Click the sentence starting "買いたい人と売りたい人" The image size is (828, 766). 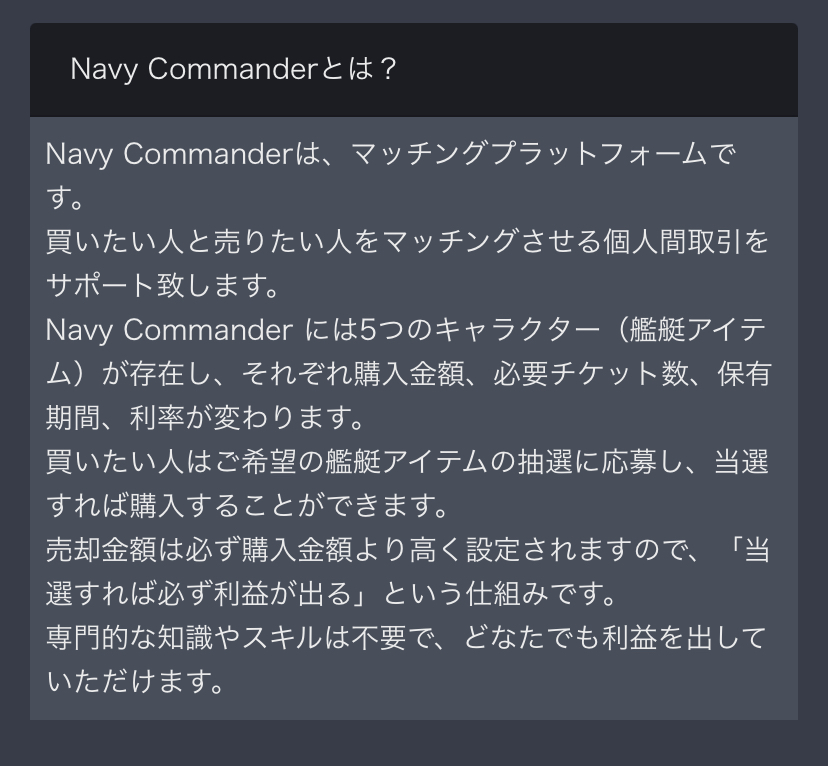407,242
